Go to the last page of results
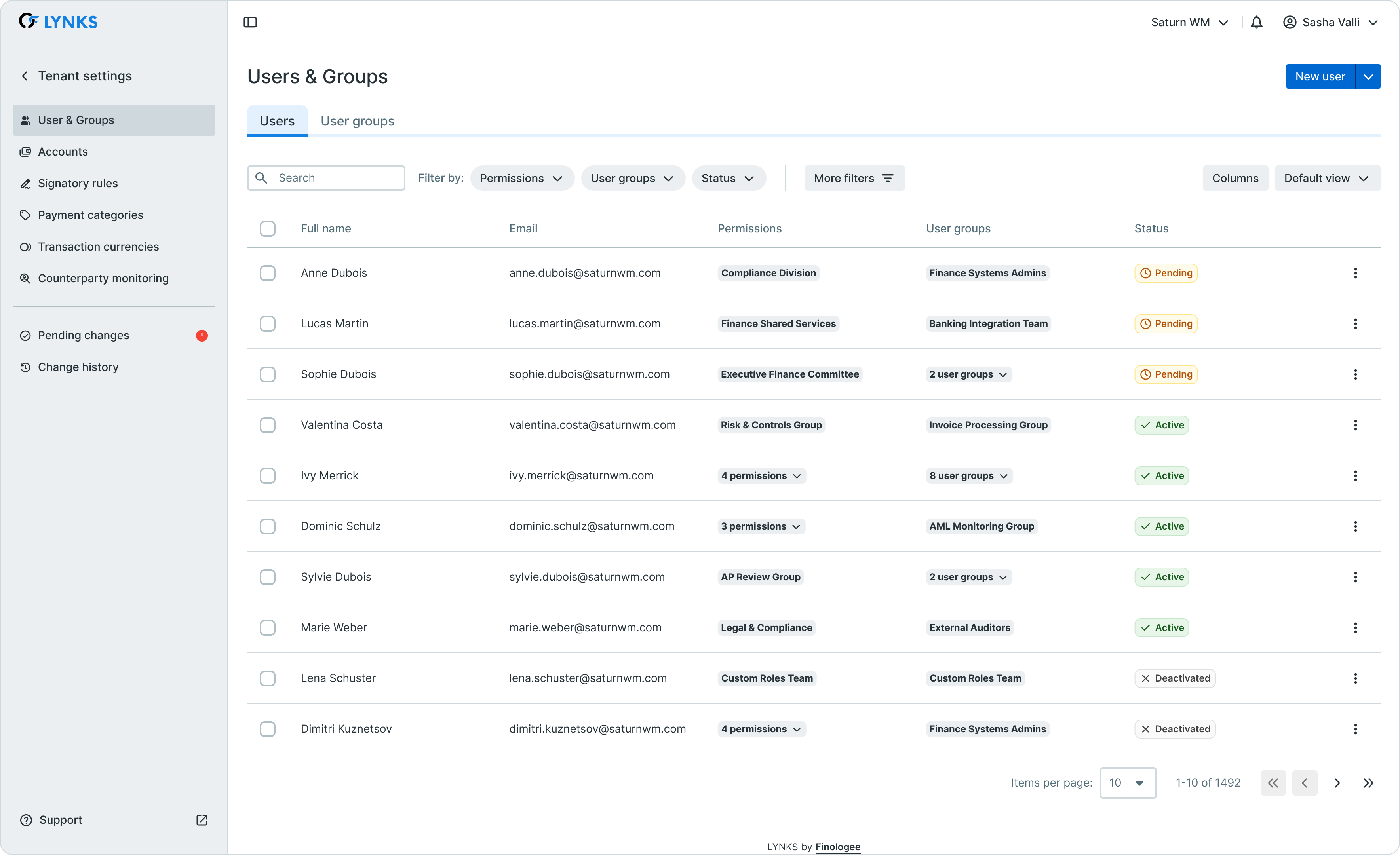Viewport: 1400px width, 855px height. [1368, 783]
